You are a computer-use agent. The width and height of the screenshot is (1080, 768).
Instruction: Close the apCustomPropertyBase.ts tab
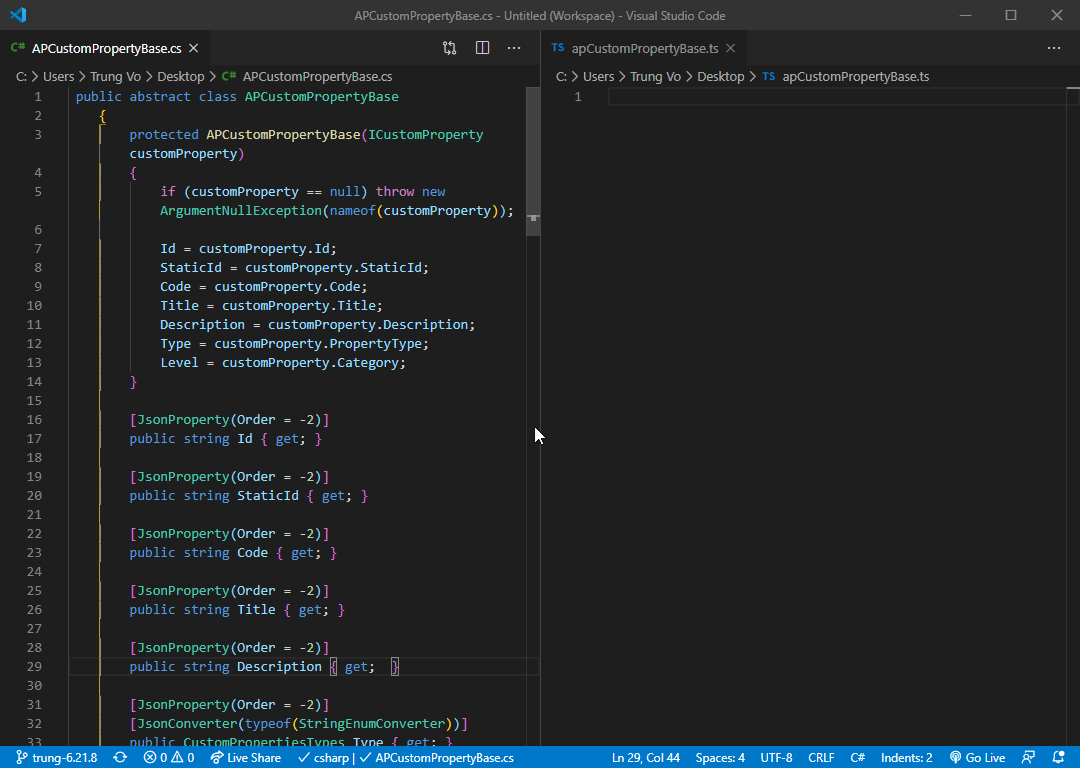[731, 48]
